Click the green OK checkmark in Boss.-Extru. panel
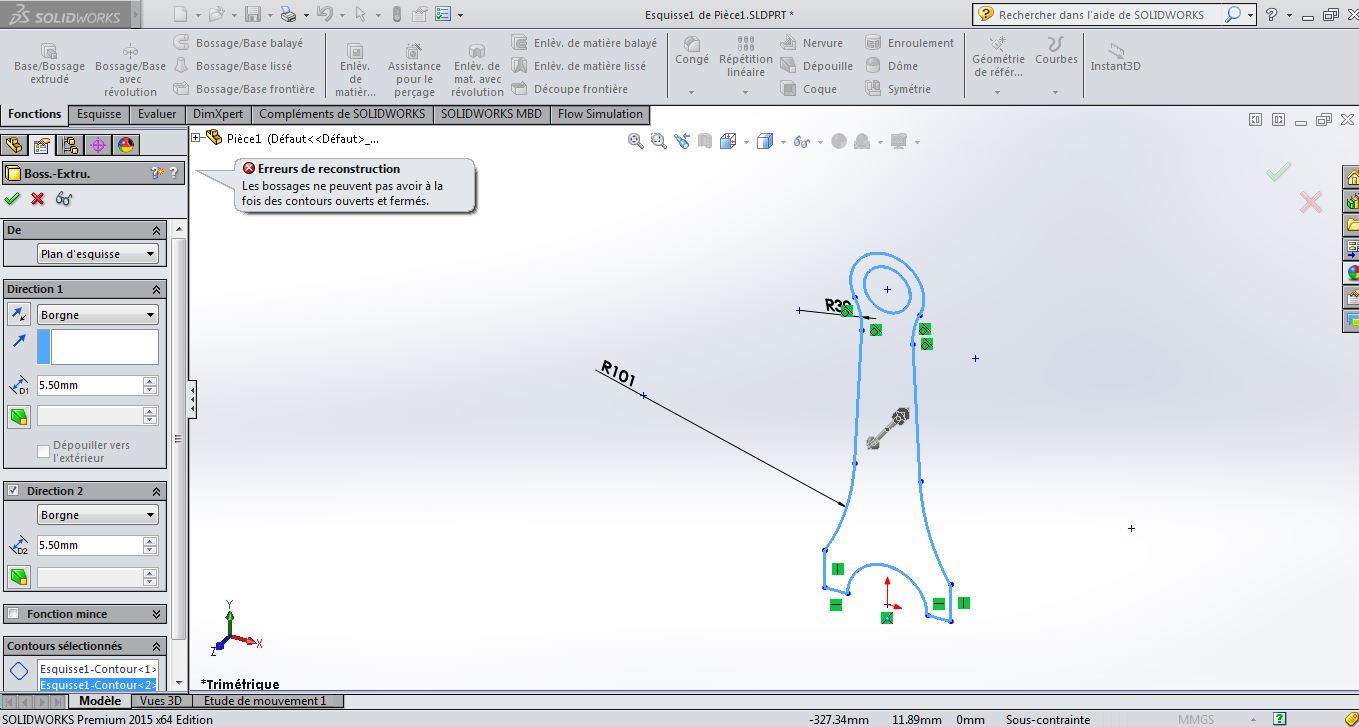 [12, 199]
